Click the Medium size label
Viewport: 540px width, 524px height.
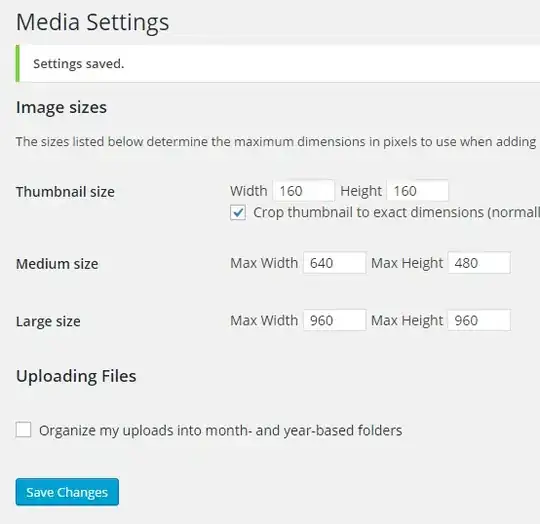point(57,264)
